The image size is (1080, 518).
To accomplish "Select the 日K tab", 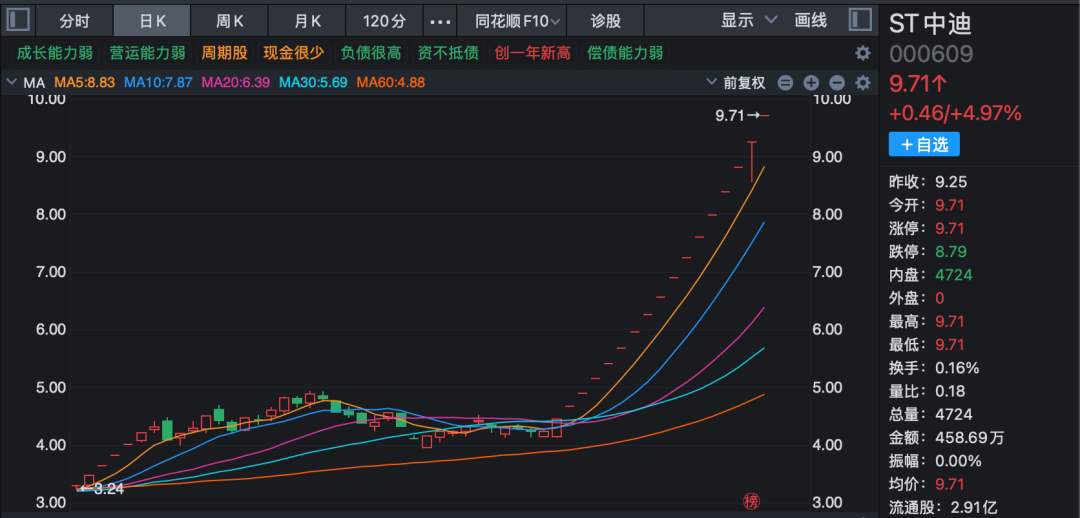I will (x=152, y=21).
